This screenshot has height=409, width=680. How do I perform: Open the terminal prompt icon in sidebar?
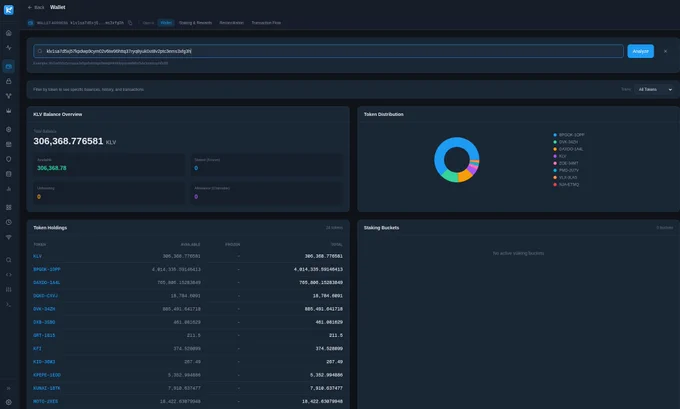[9, 304]
